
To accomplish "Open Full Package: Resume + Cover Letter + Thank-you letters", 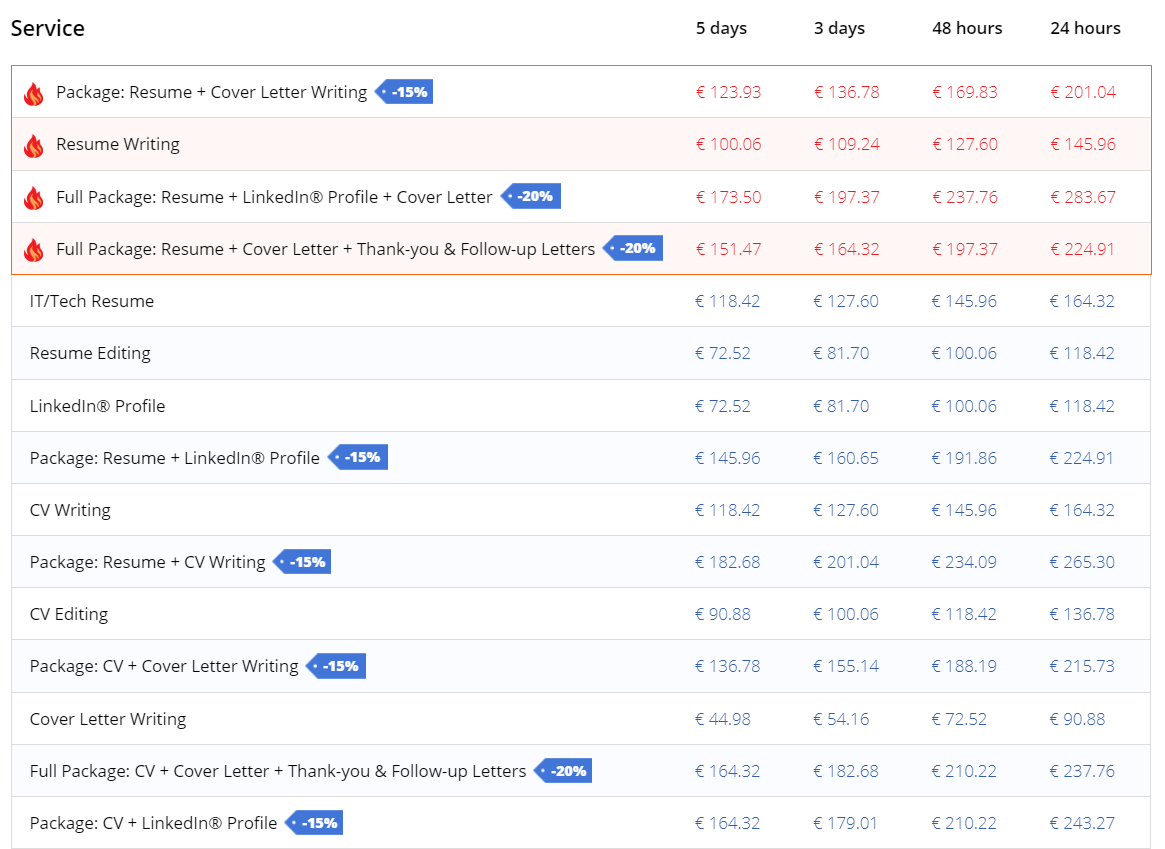I will click(325, 249).
